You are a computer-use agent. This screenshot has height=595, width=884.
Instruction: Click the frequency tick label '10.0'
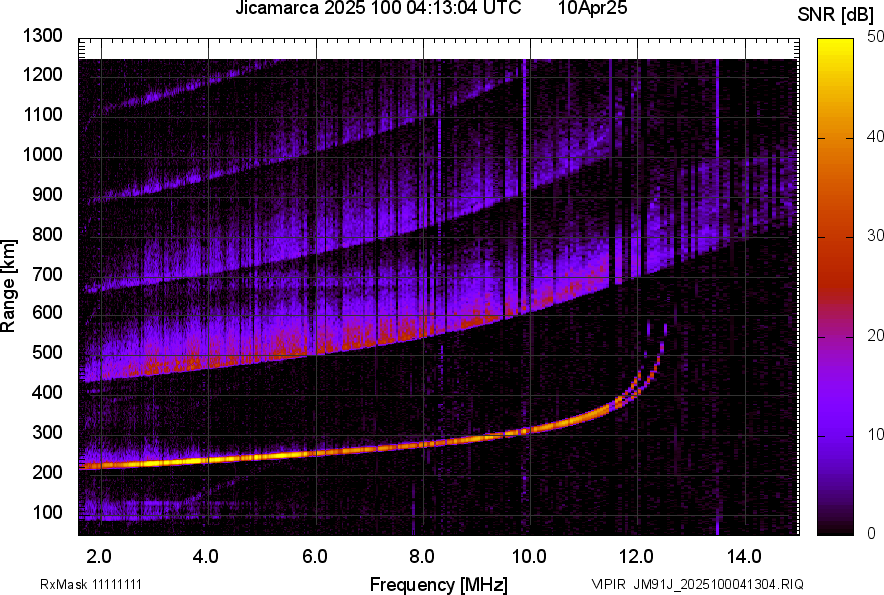[x=529, y=557]
